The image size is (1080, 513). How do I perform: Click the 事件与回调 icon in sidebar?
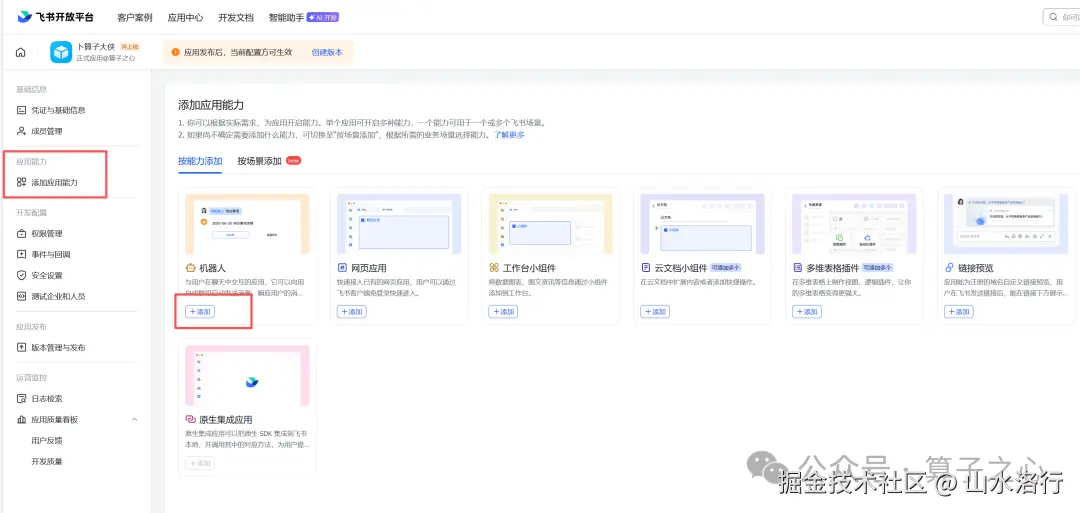[21, 254]
